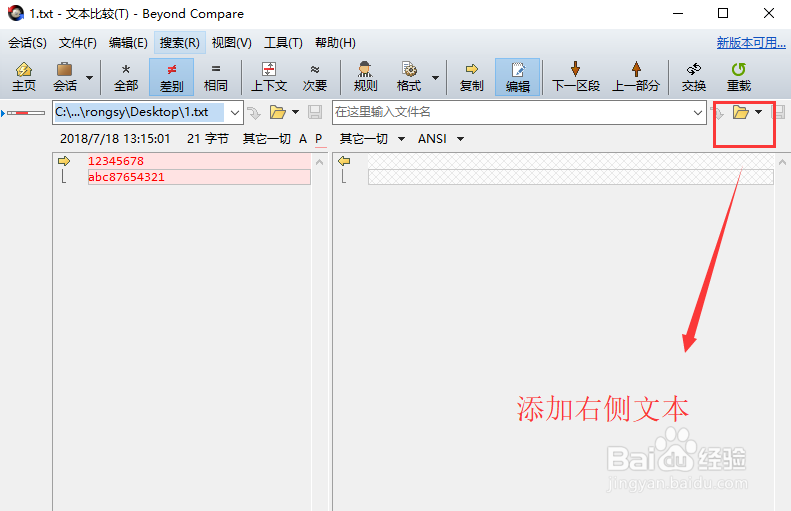Select line 12345678 in left pane
The height and width of the screenshot is (511, 791).
click(x=199, y=161)
